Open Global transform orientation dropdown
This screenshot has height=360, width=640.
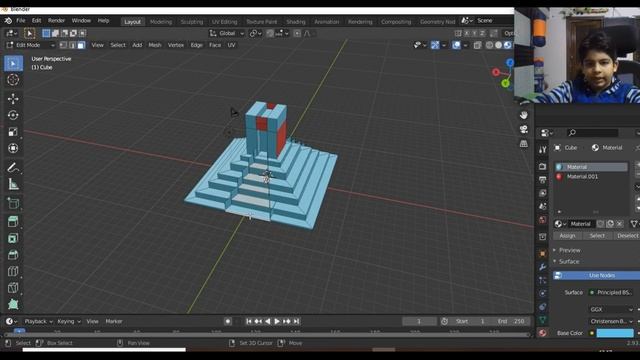[227, 33]
